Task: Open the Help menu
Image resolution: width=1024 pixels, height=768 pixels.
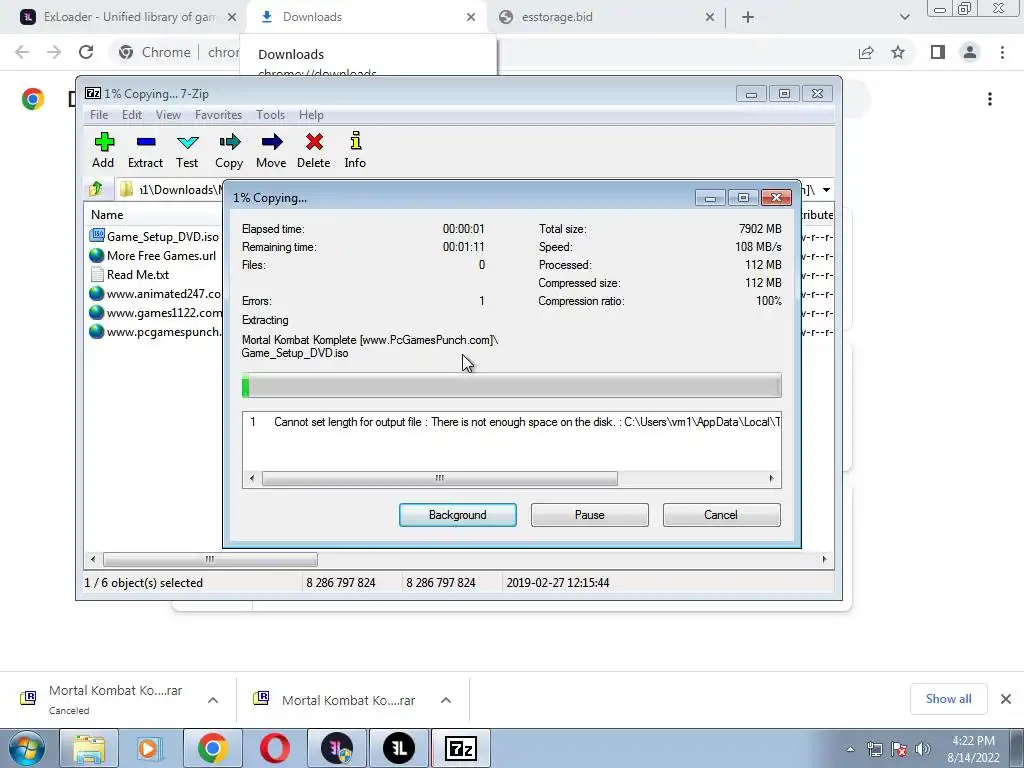Action: tap(312, 115)
